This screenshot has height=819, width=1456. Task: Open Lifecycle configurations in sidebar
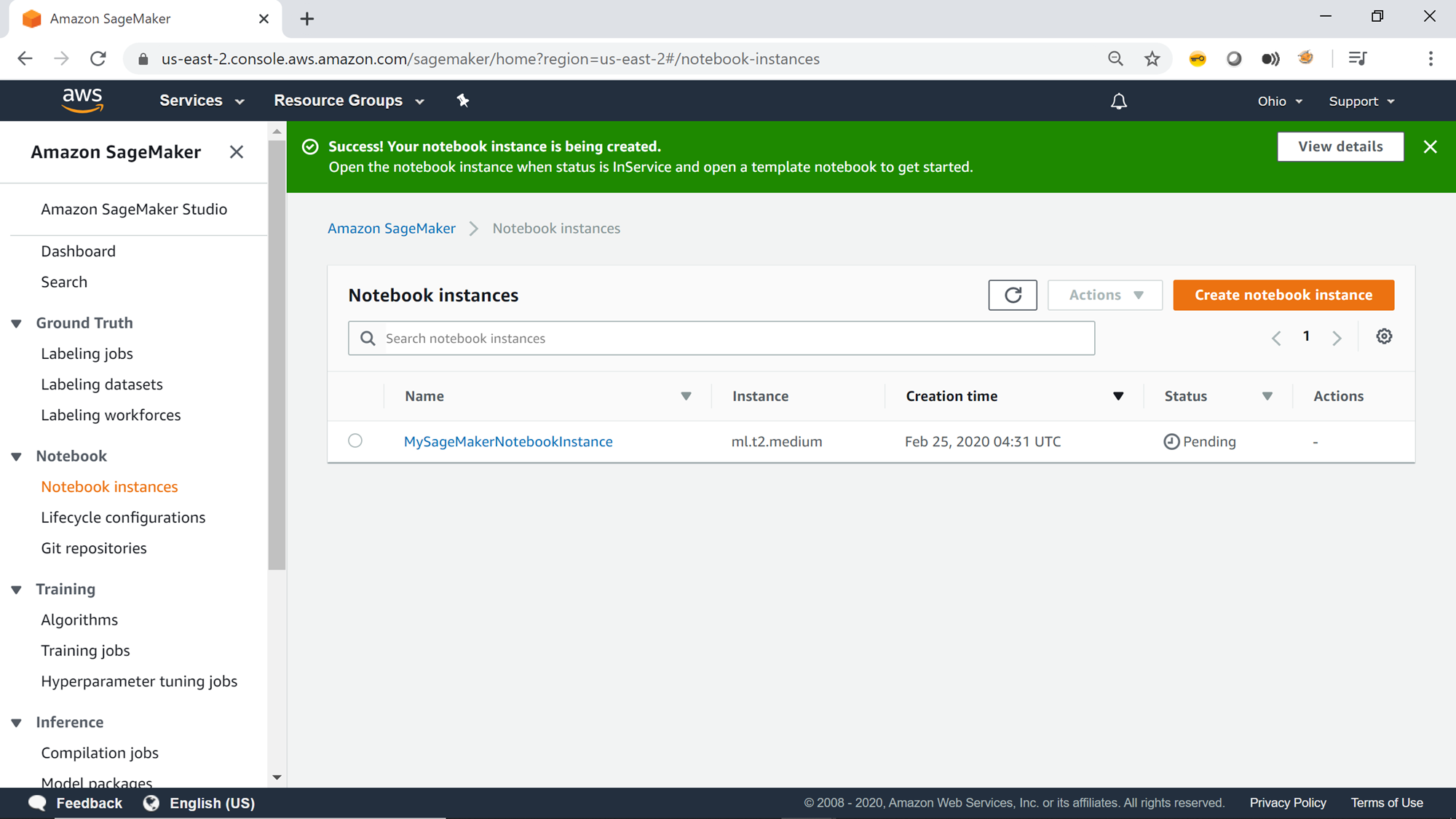[x=123, y=518]
